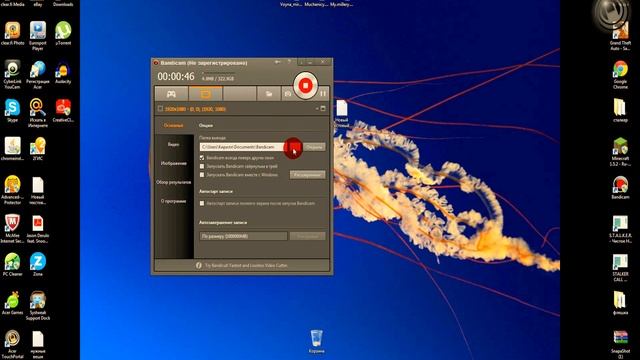This screenshot has height=360, width=640.
Task: Open clear.fi Photo desktop shortcut
Action: (x=13, y=34)
